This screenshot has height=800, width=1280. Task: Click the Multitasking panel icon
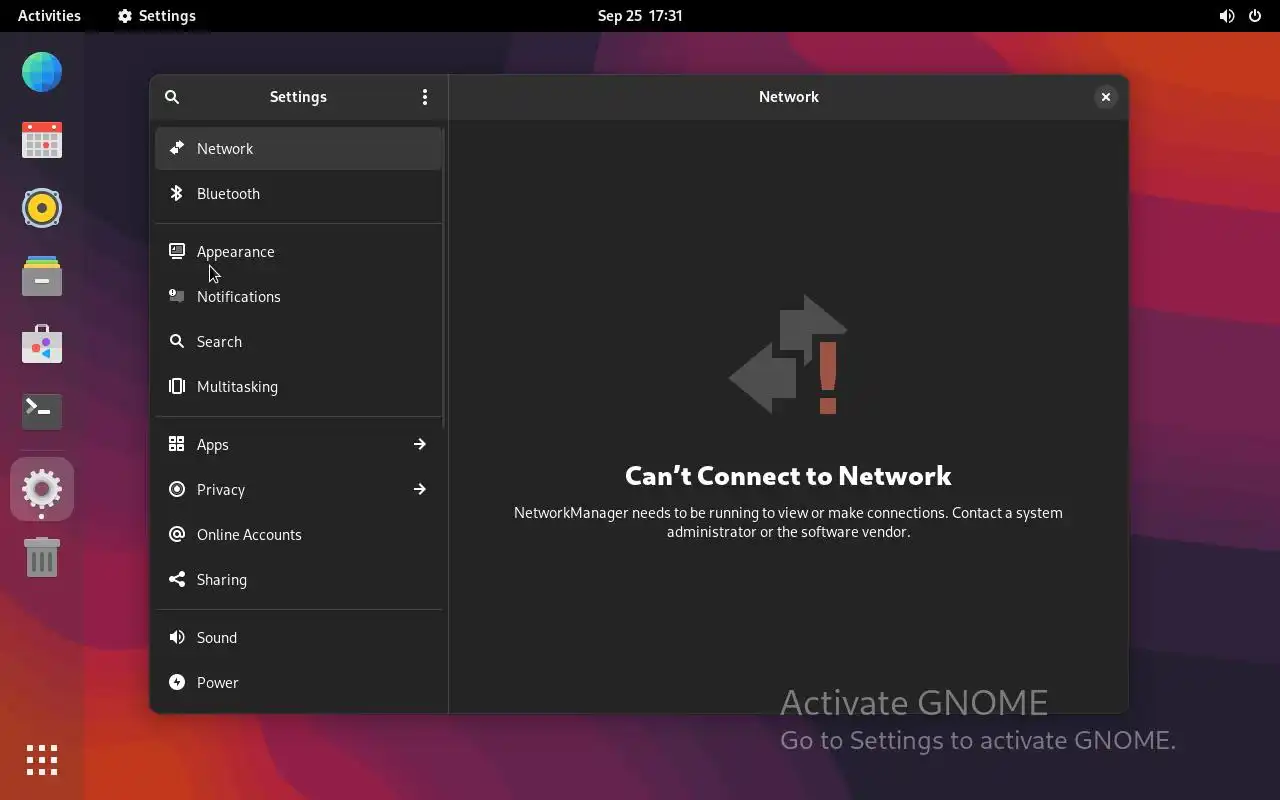pos(177,386)
